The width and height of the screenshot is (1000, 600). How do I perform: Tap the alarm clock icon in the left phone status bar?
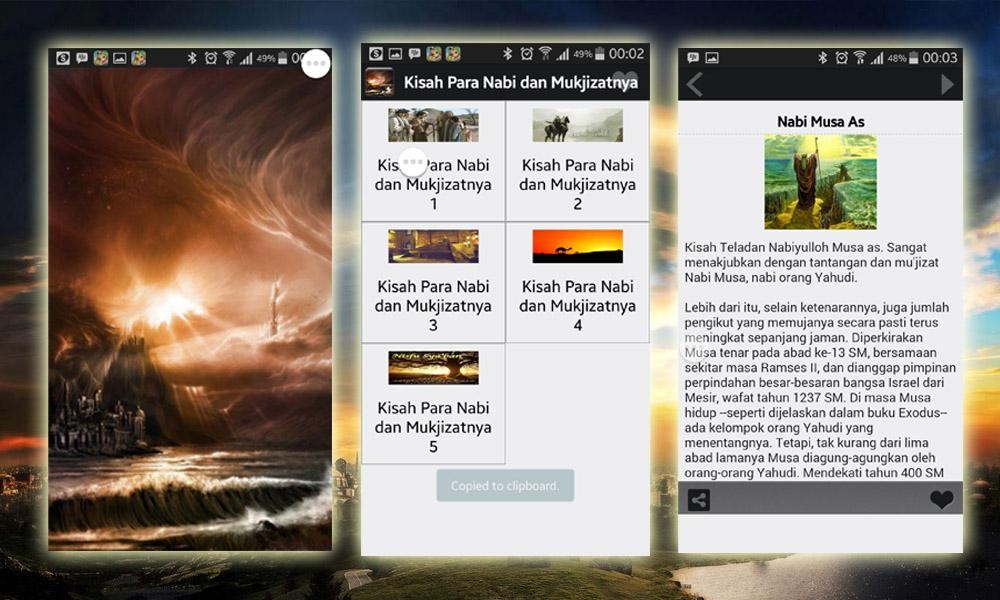[x=210, y=58]
